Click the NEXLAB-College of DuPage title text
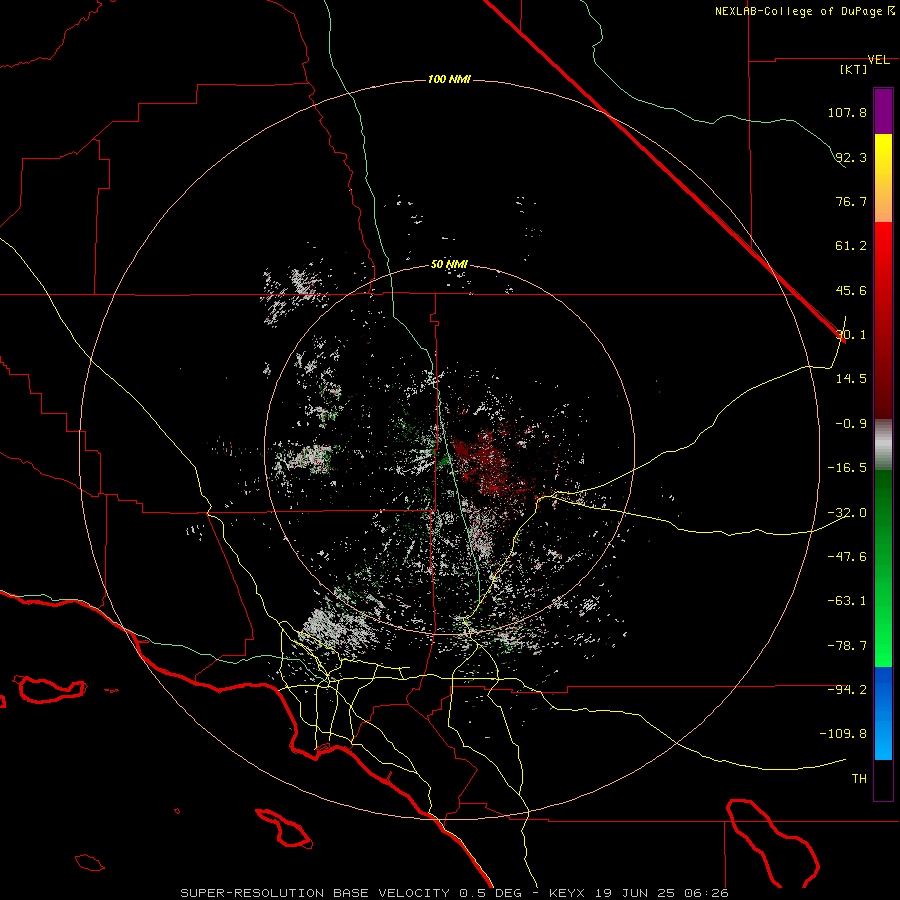Image resolution: width=900 pixels, height=900 pixels. pyautogui.click(x=804, y=11)
